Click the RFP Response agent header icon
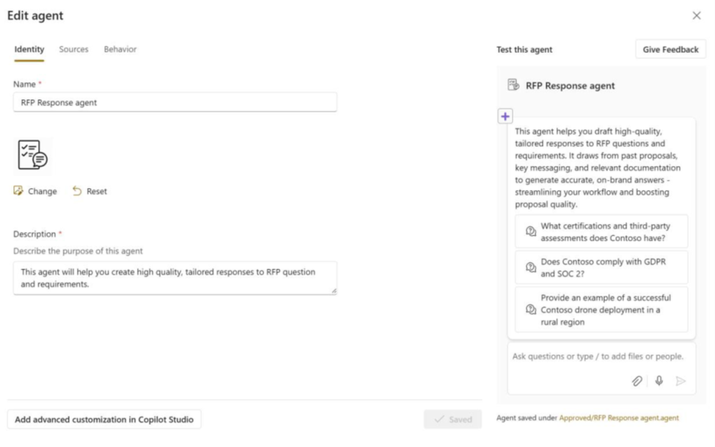The height and width of the screenshot is (447, 715). (513, 85)
